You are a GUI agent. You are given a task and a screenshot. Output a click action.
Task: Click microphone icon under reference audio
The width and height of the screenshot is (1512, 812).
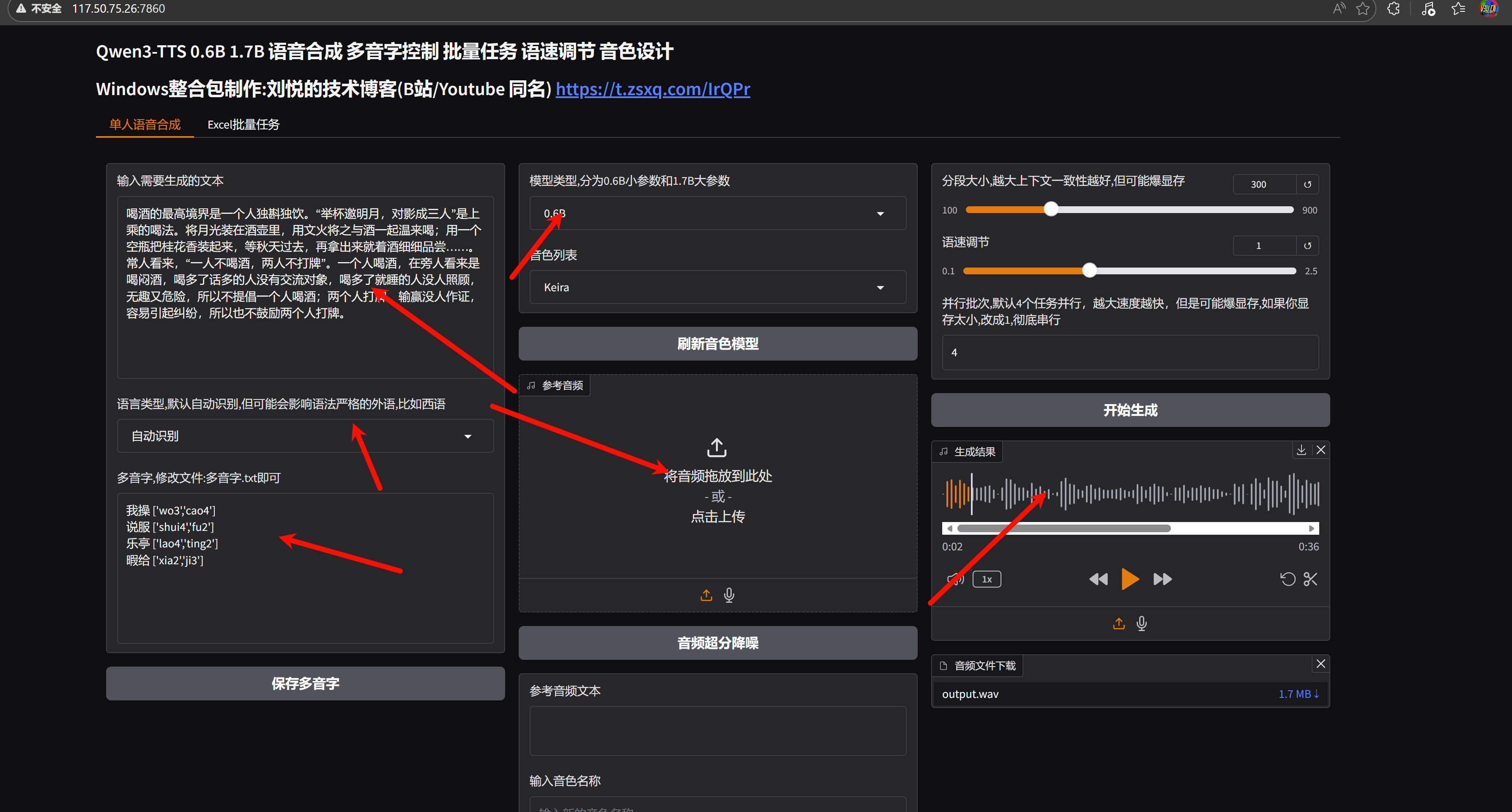click(x=729, y=595)
